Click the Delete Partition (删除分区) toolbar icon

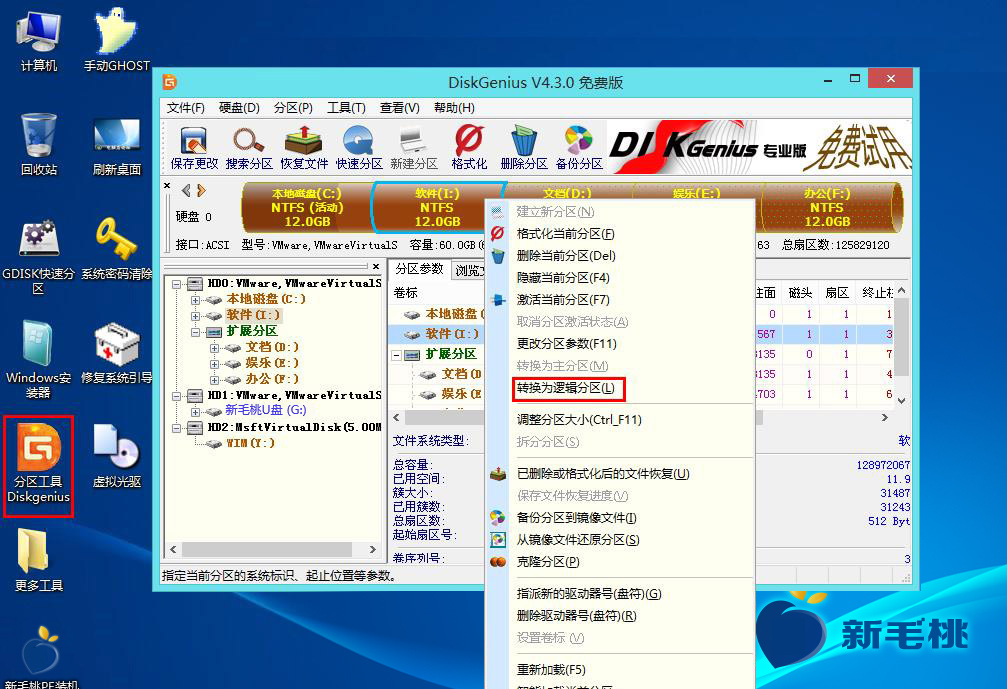(x=523, y=147)
